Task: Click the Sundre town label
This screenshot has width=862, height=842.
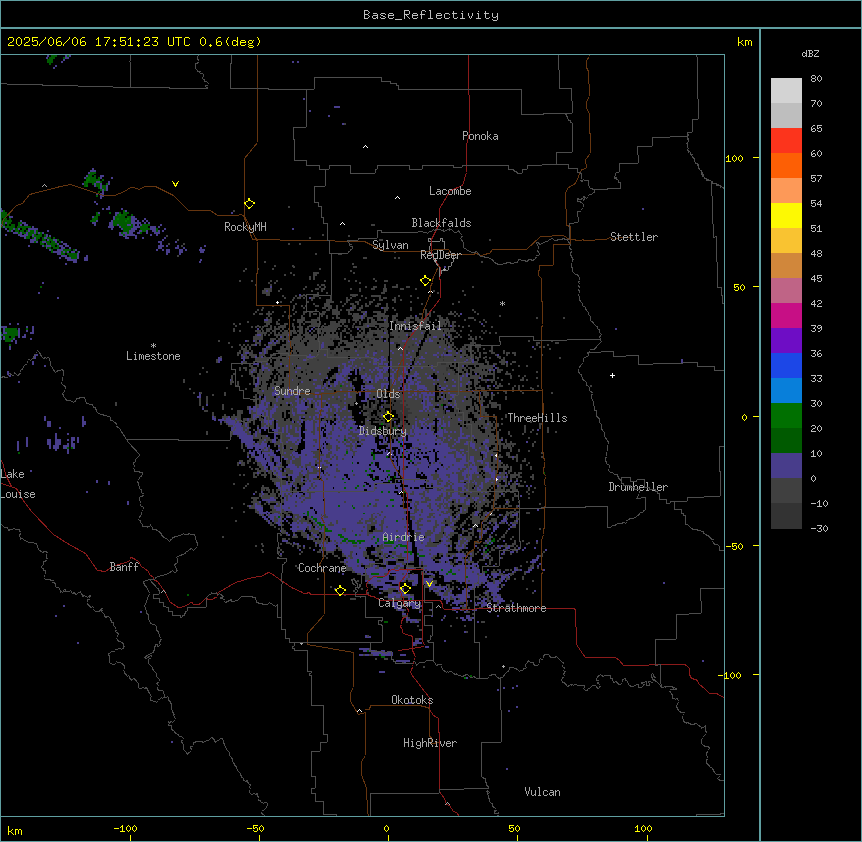Action: pyautogui.click(x=292, y=391)
